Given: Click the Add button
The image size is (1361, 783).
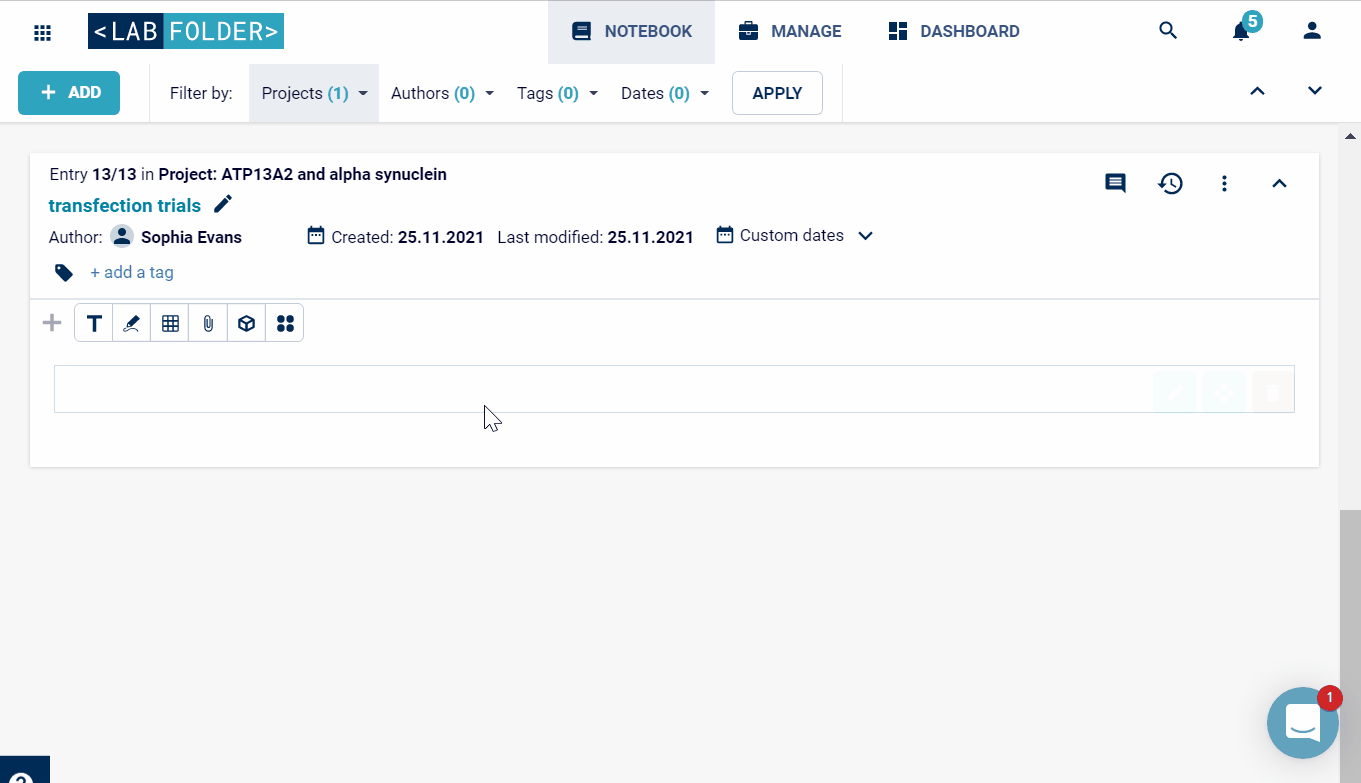Looking at the screenshot, I should (x=69, y=93).
